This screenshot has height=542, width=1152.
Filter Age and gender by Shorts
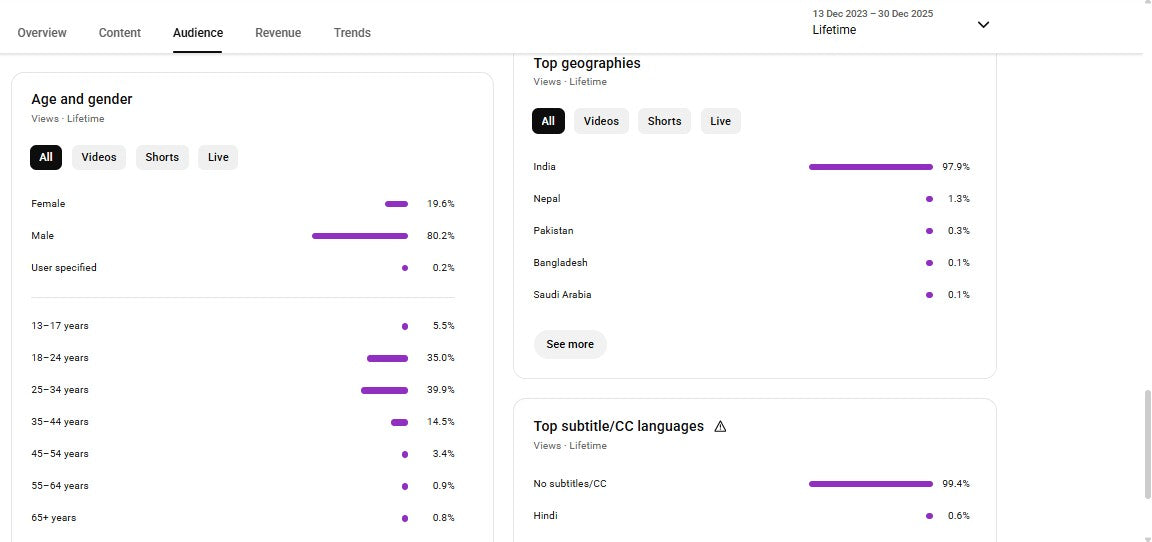[x=162, y=157]
